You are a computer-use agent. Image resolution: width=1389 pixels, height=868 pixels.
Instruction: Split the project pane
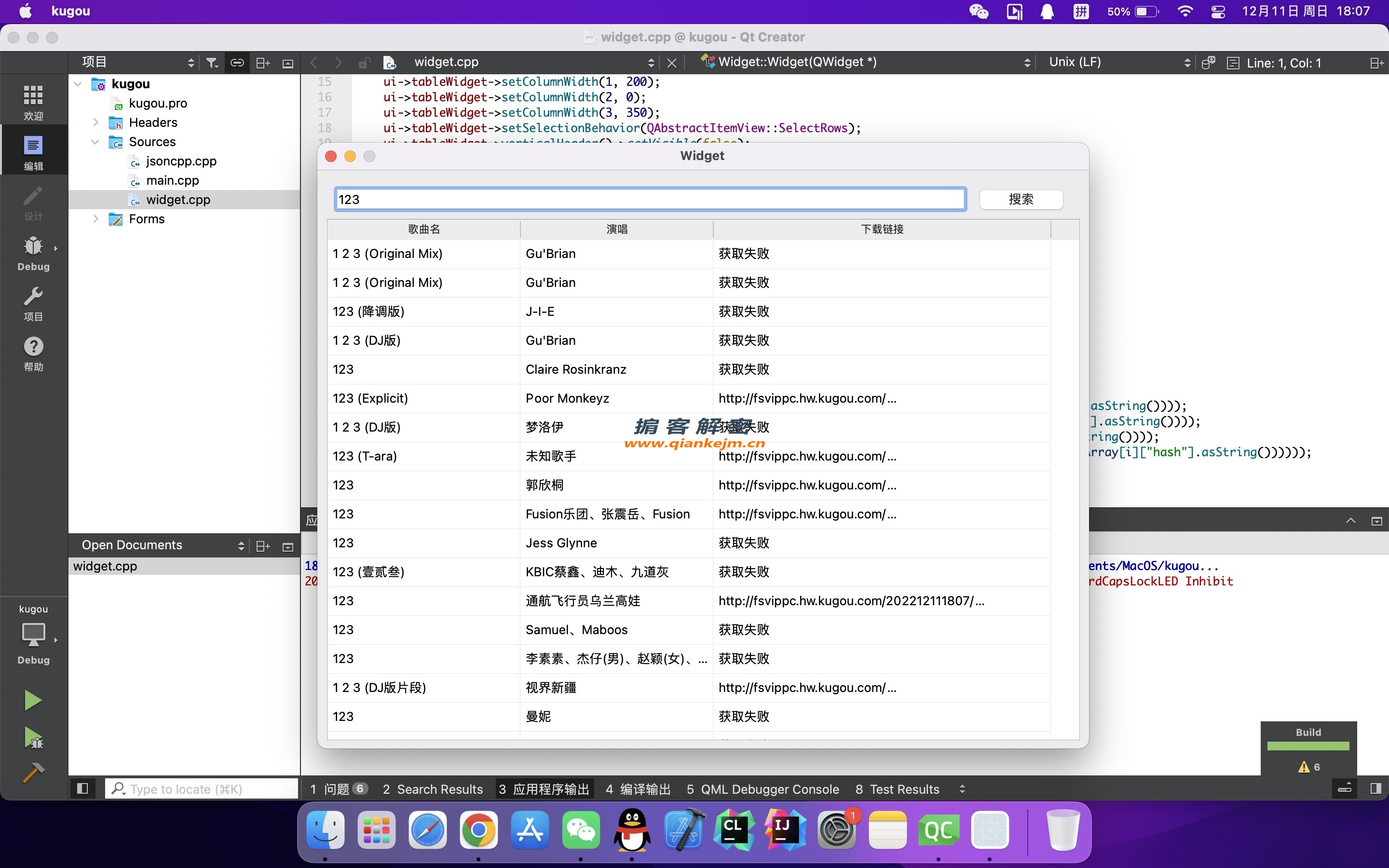click(263, 63)
